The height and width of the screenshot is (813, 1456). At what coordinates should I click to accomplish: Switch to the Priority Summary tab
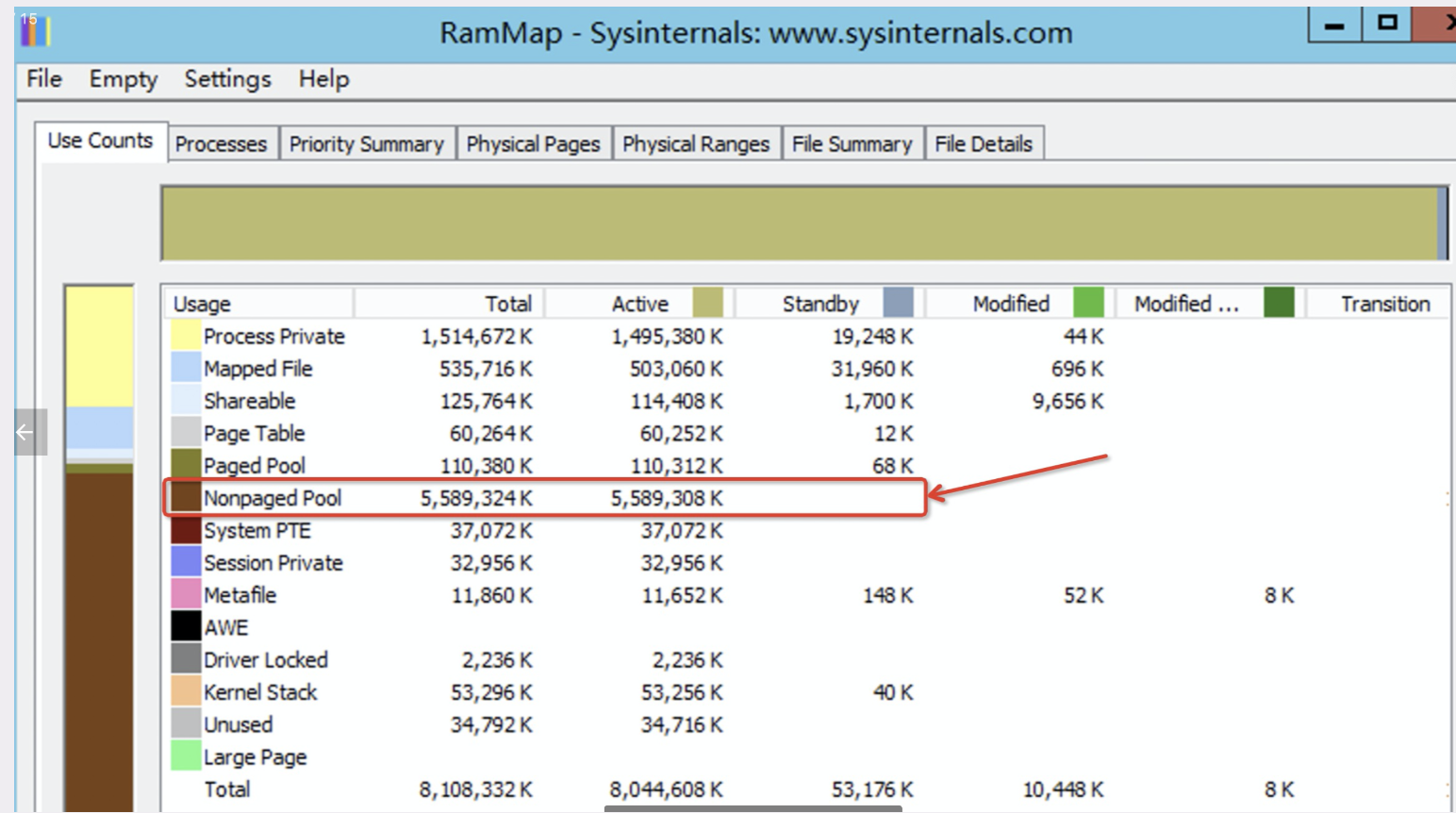tap(367, 144)
